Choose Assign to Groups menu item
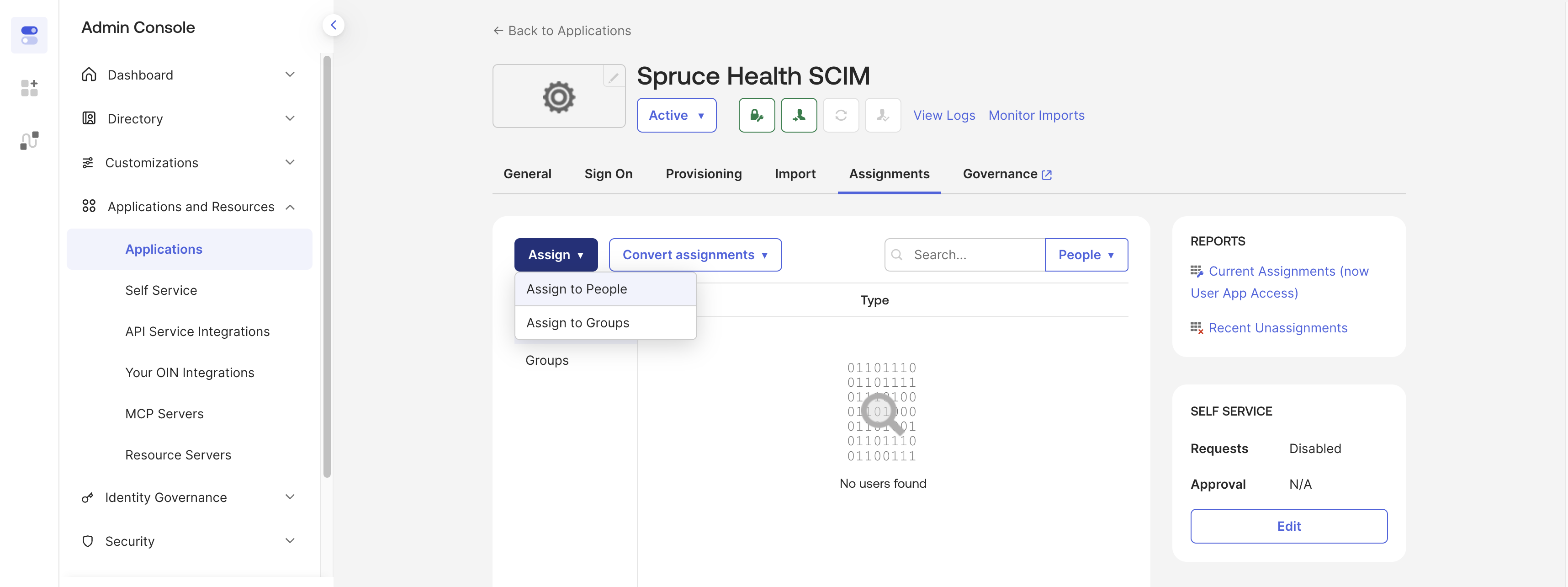The height and width of the screenshot is (587, 1568). [606, 323]
